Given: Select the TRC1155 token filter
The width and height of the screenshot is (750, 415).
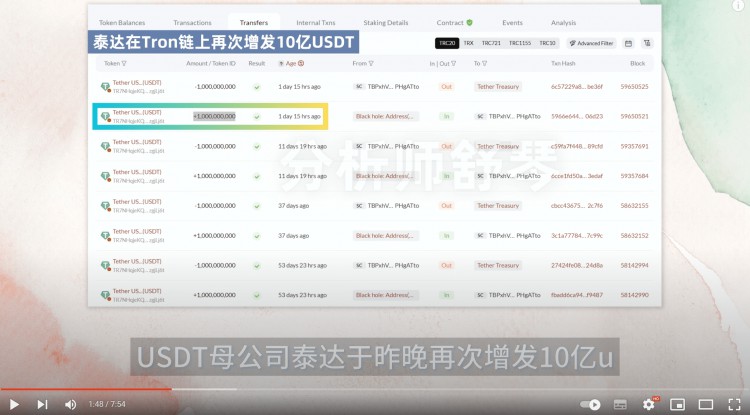Looking at the screenshot, I should (520, 43).
